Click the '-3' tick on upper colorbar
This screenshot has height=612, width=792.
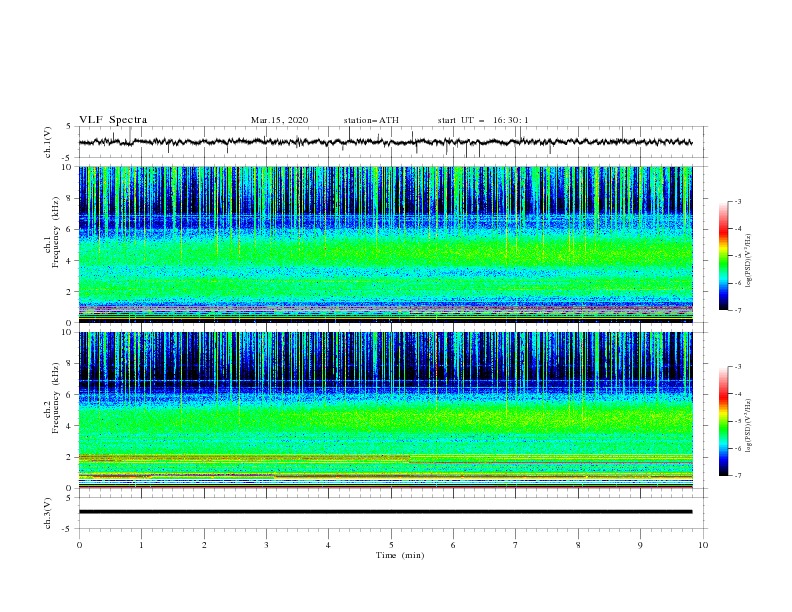pyautogui.click(x=738, y=201)
